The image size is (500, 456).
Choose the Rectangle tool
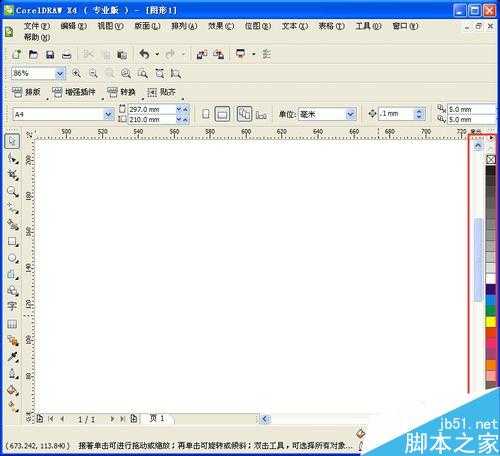pos(12,241)
